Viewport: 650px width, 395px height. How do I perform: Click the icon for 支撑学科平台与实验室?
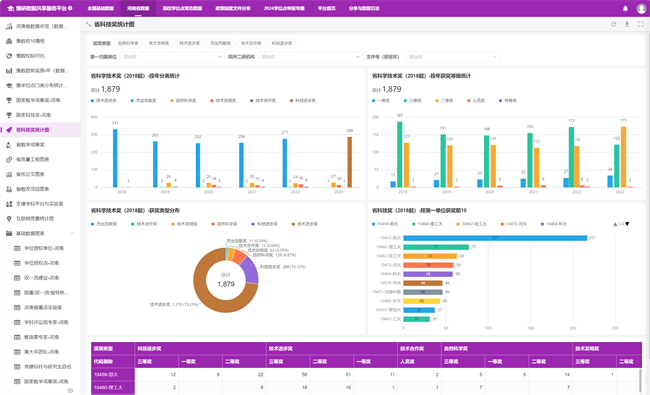[x=9, y=204]
